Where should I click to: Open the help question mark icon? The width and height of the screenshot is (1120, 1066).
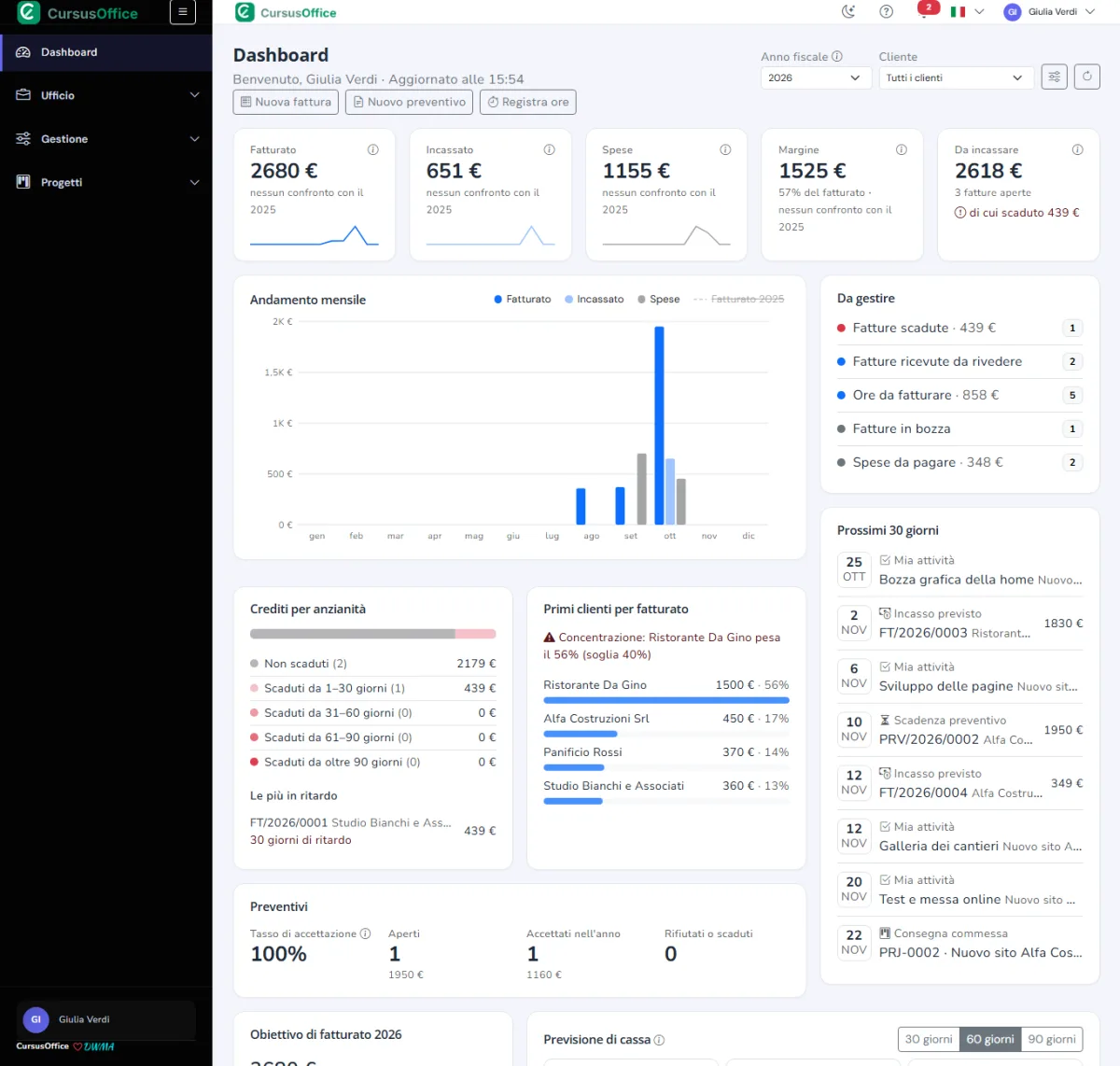point(887,12)
